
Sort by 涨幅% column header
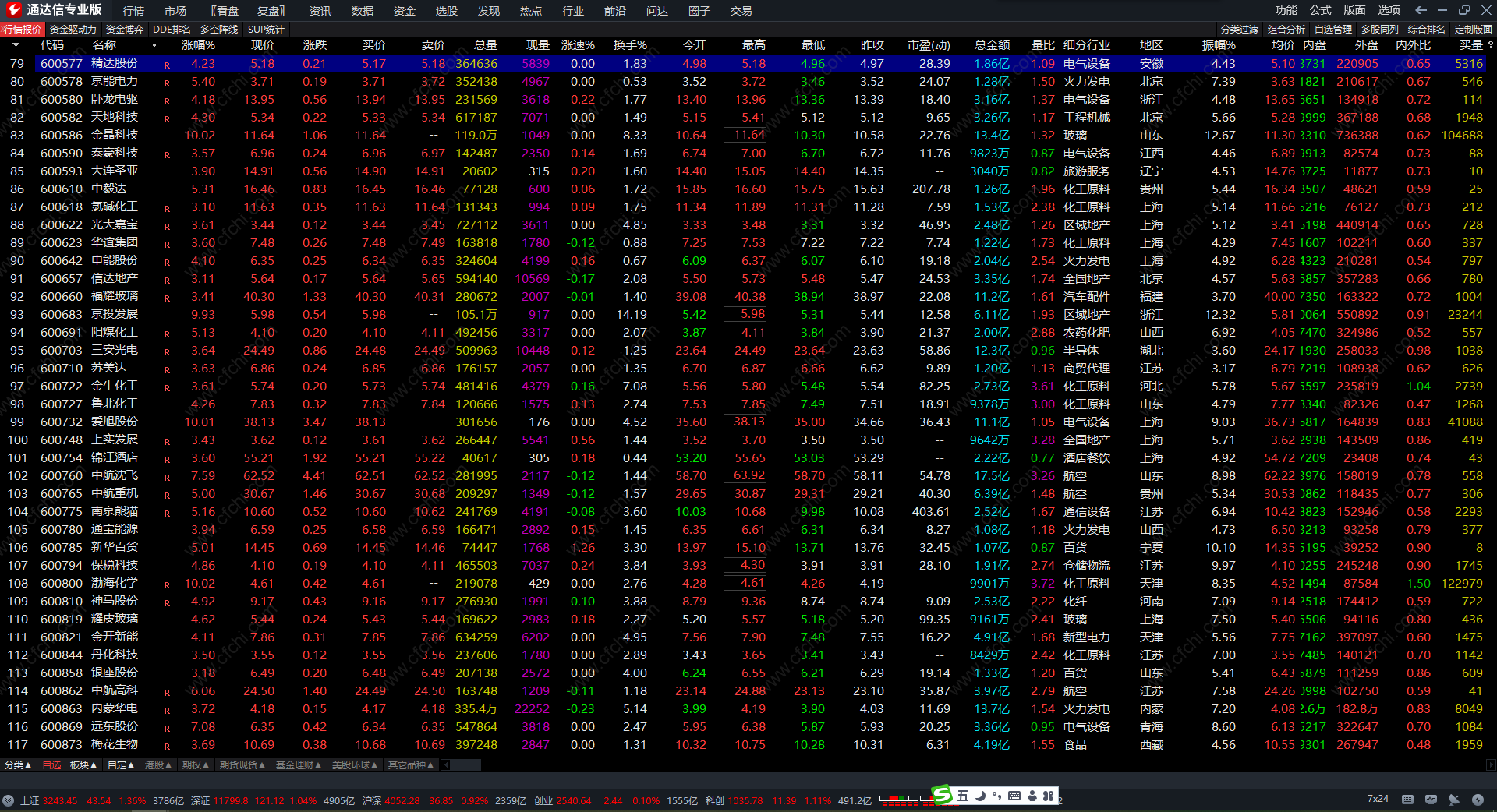pos(198,45)
